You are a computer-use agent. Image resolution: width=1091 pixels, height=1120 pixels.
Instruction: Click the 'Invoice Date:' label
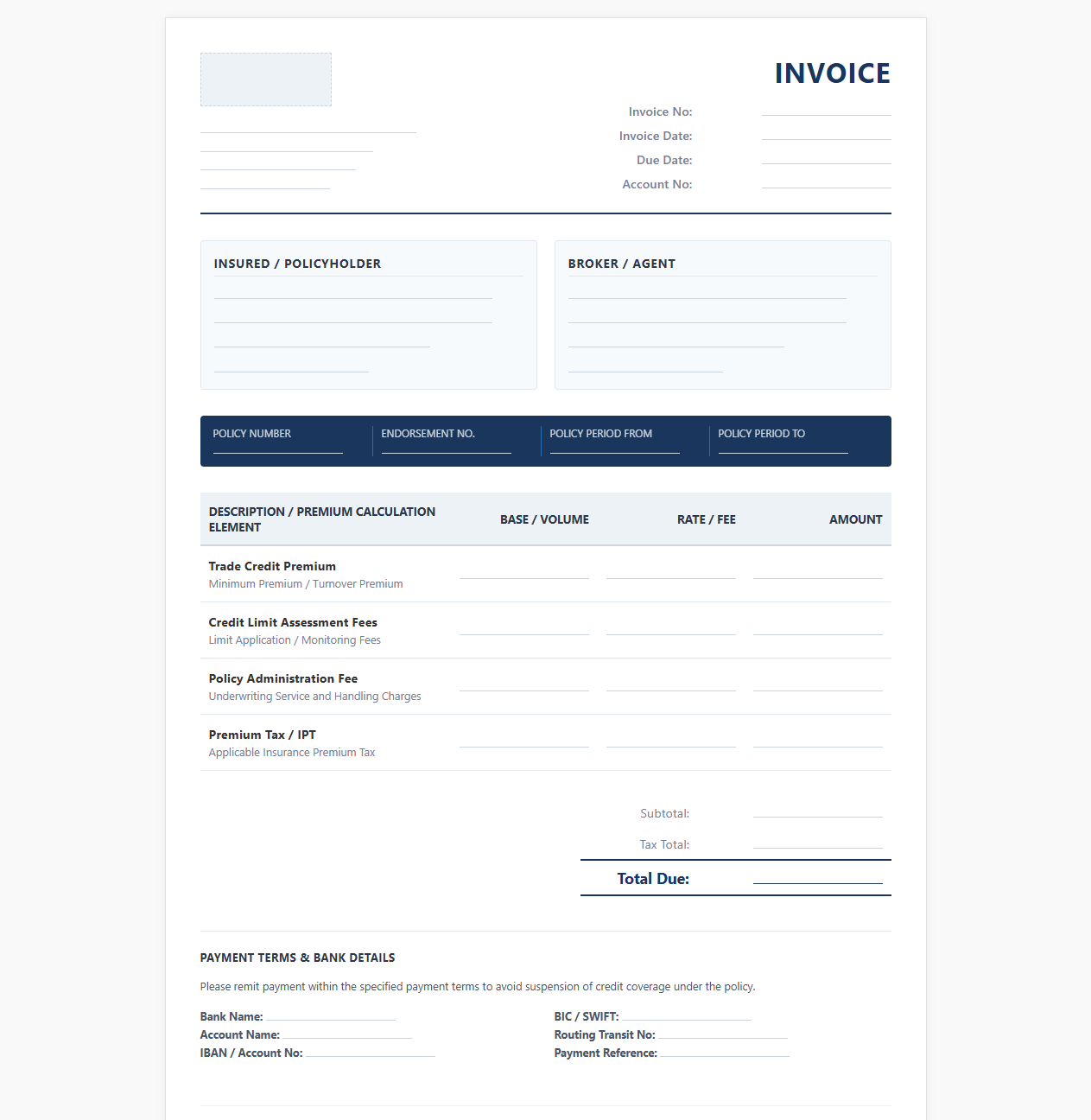coord(656,136)
